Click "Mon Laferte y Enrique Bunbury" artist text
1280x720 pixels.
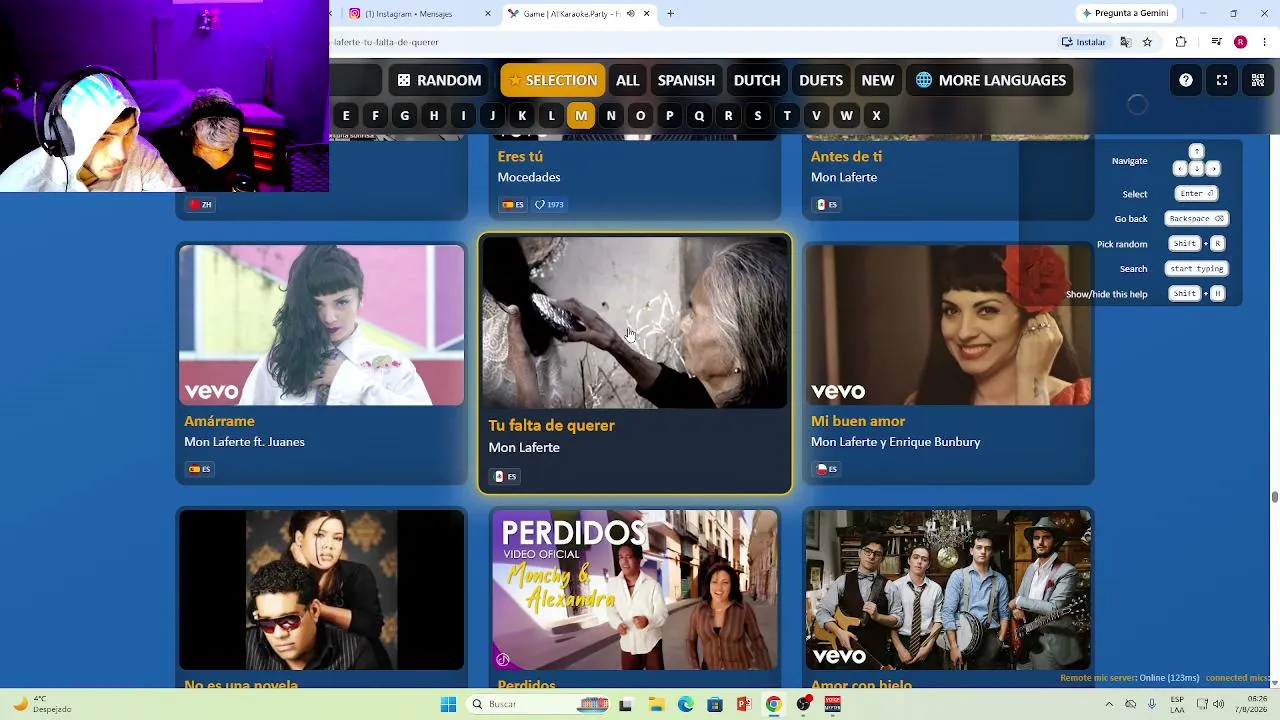coord(895,442)
